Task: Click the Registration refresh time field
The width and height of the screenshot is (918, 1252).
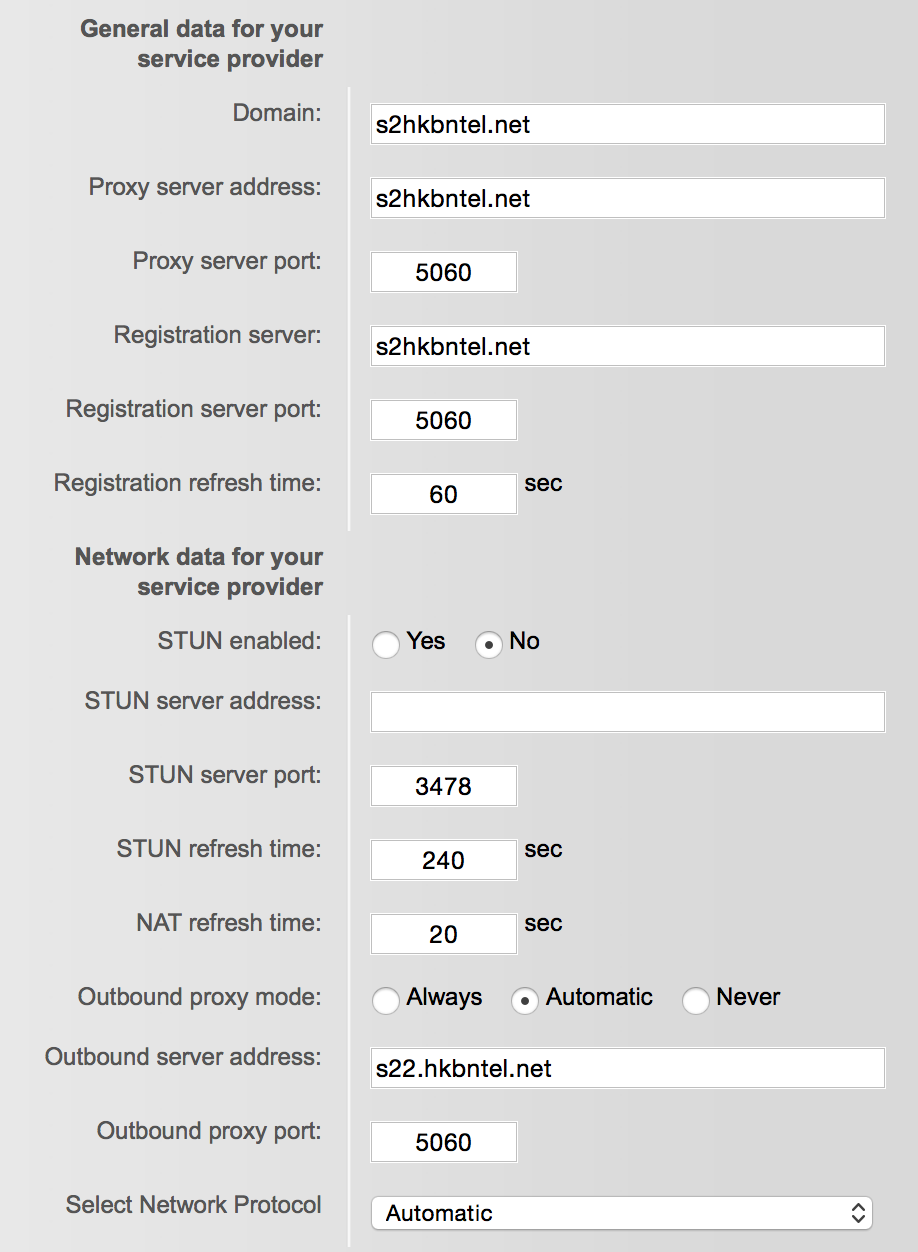Action: 444,494
